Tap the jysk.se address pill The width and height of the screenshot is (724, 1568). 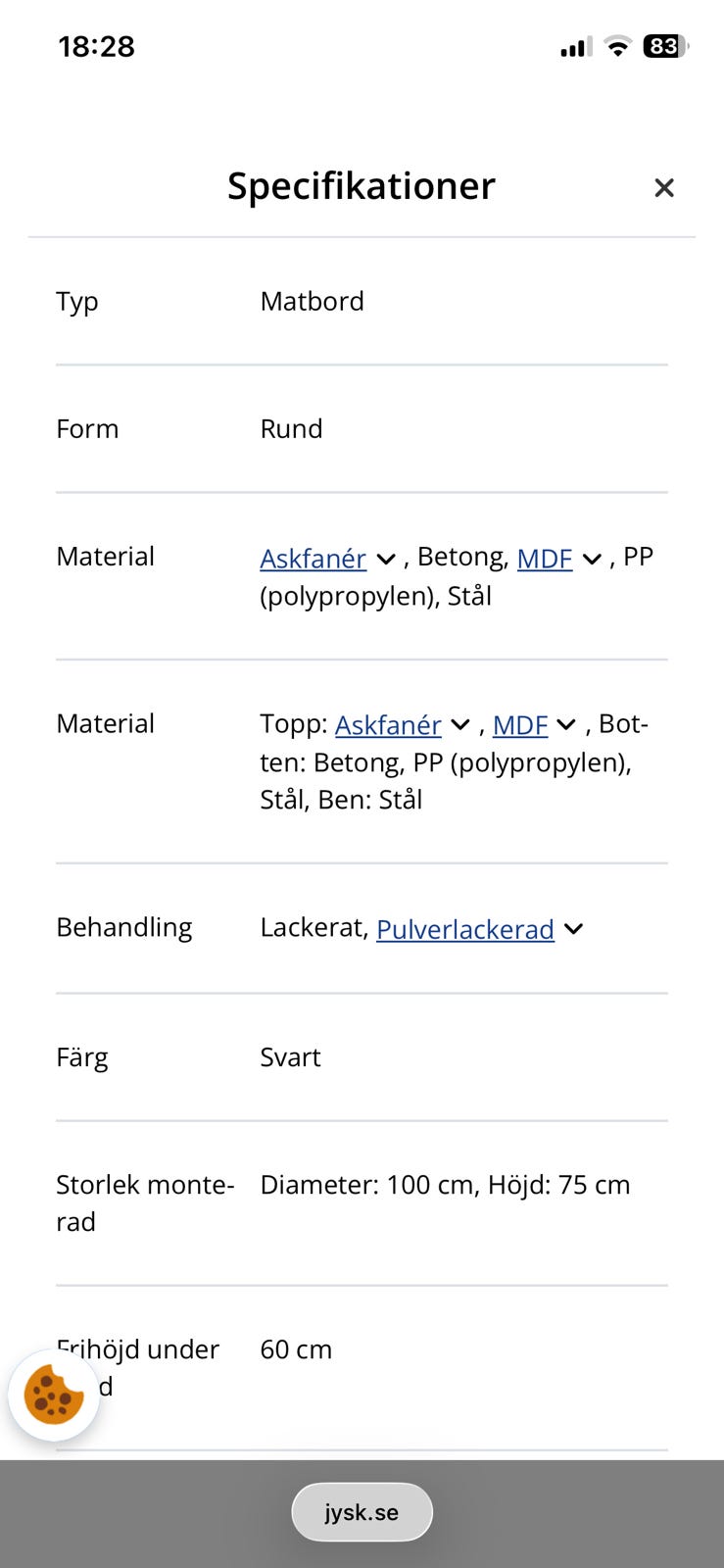(362, 1512)
